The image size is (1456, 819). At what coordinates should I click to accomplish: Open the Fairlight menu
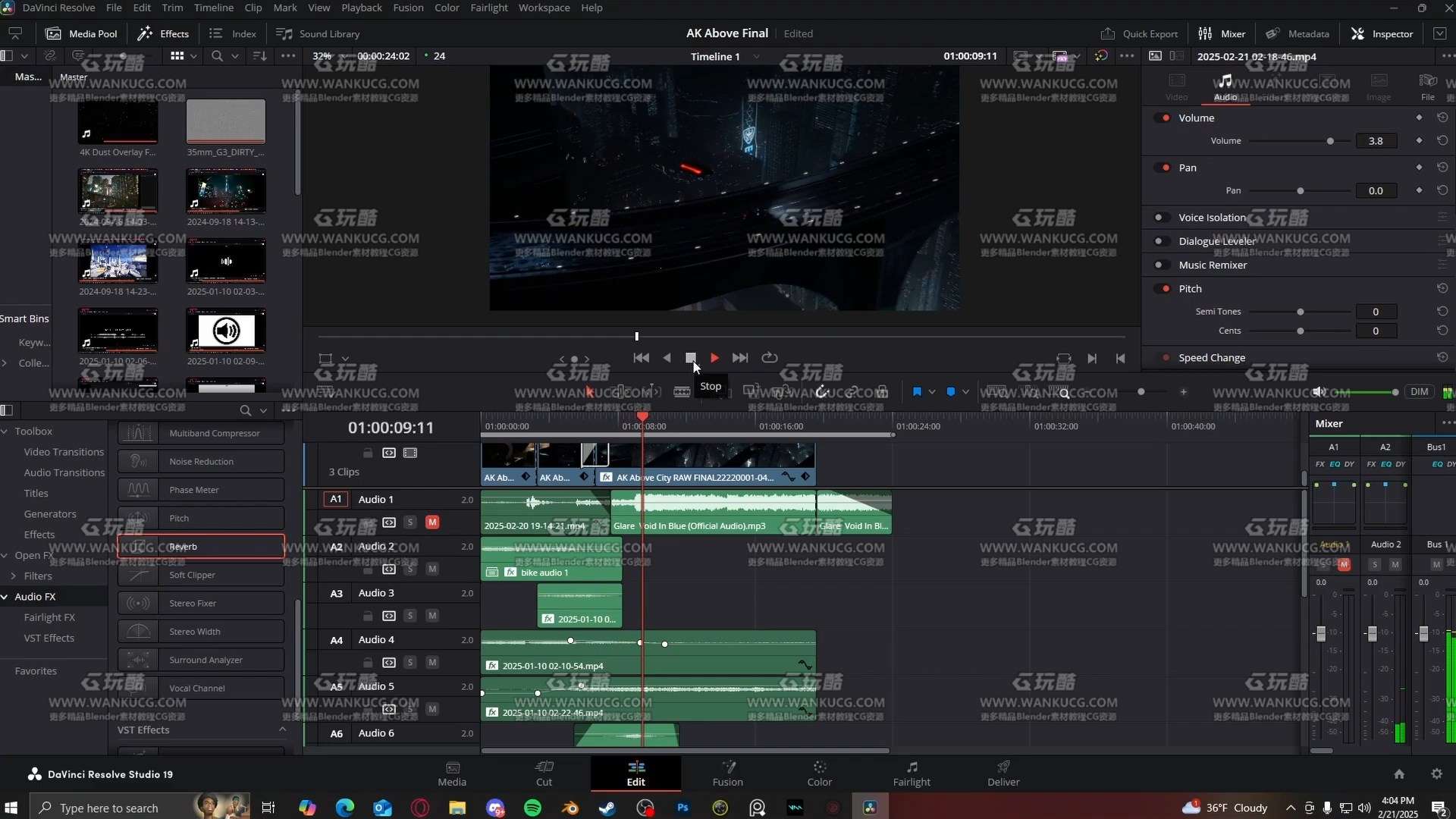488,8
